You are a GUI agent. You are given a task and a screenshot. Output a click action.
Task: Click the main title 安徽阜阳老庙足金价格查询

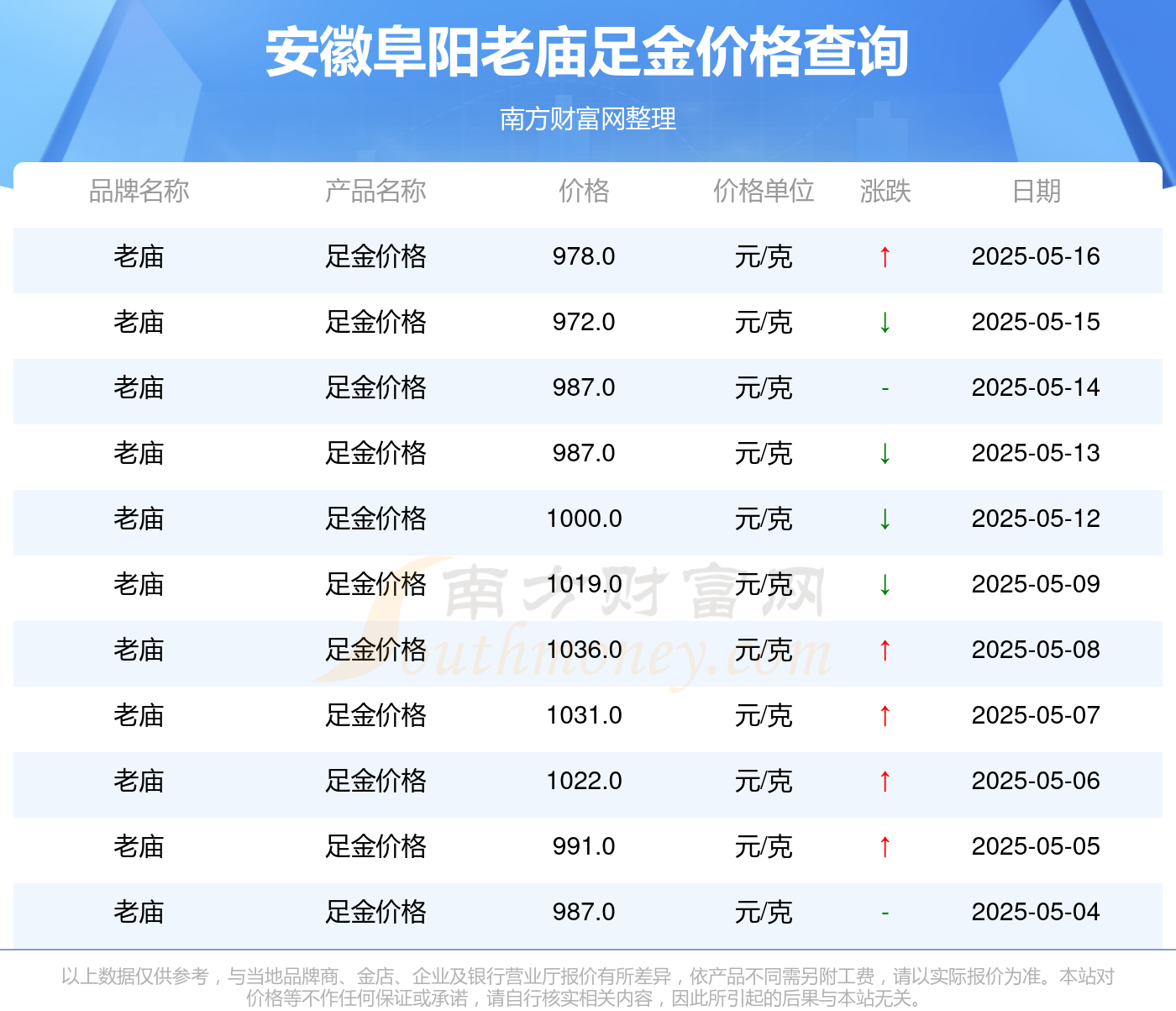tap(588, 52)
